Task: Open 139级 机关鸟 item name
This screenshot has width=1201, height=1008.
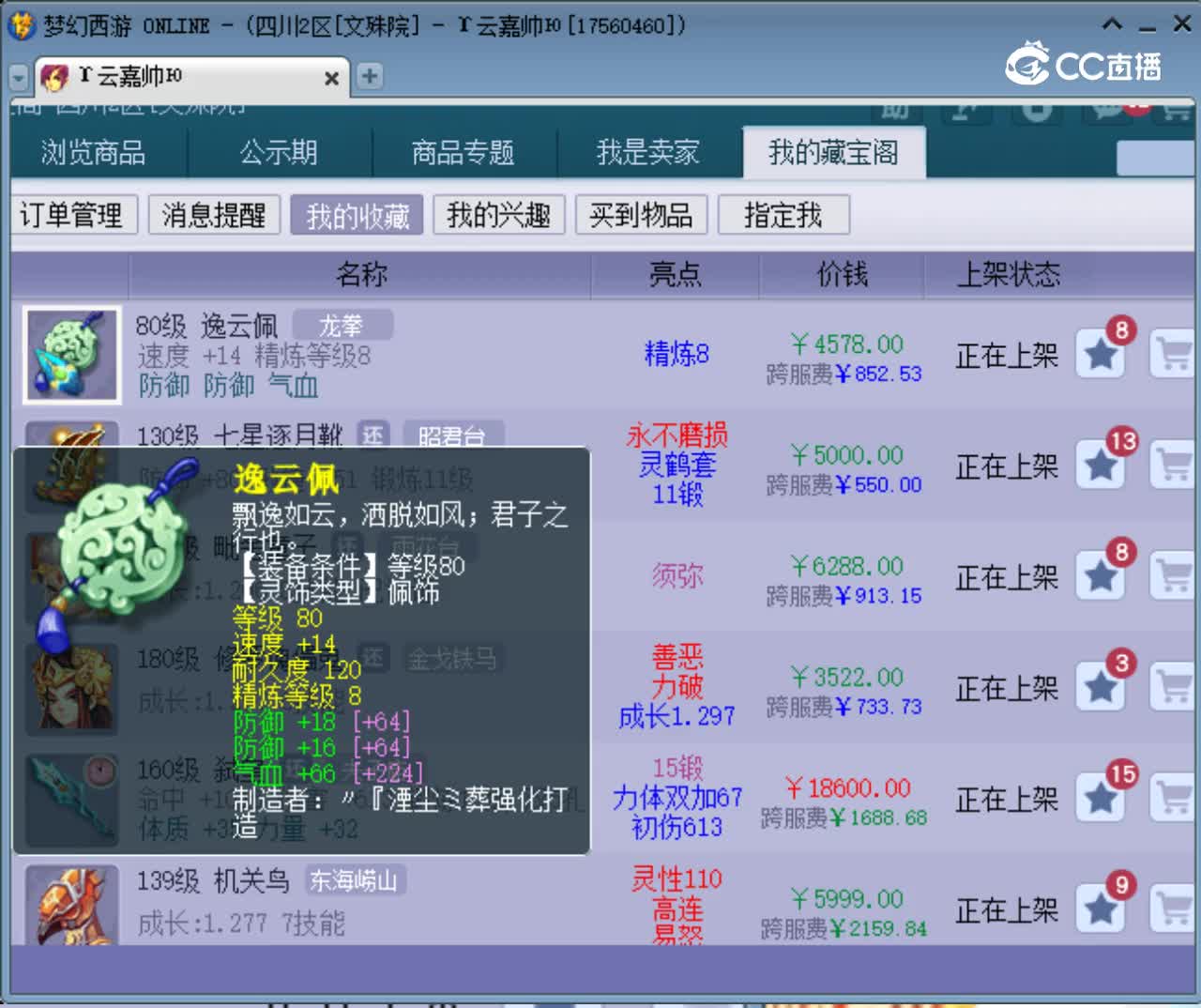Action: tap(213, 880)
